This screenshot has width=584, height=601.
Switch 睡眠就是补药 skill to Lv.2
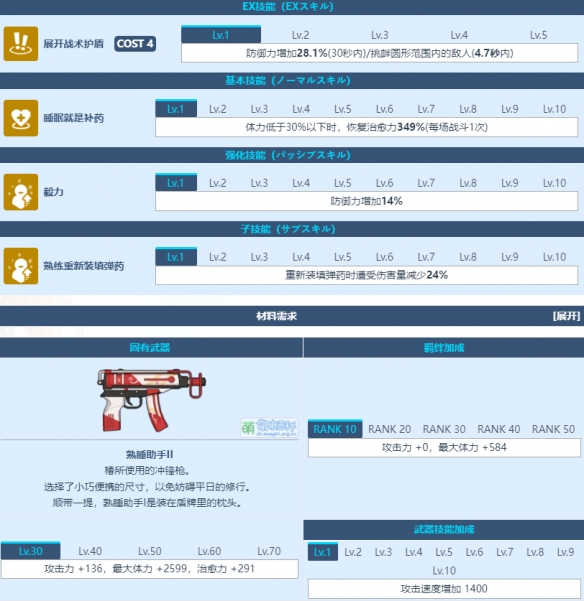coord(218,109)
